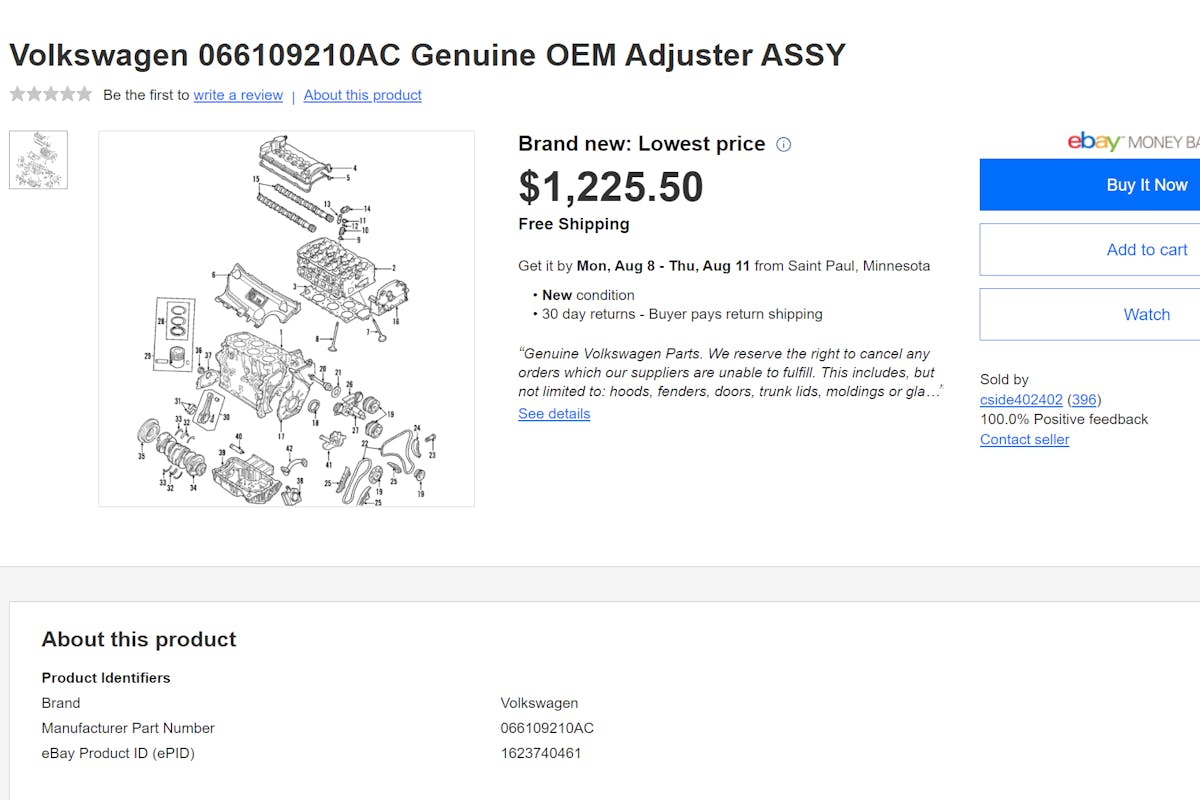Select the small engine diagram thumbnail
The width and height of the screenshot is (1200, 800).
point(38,160)
